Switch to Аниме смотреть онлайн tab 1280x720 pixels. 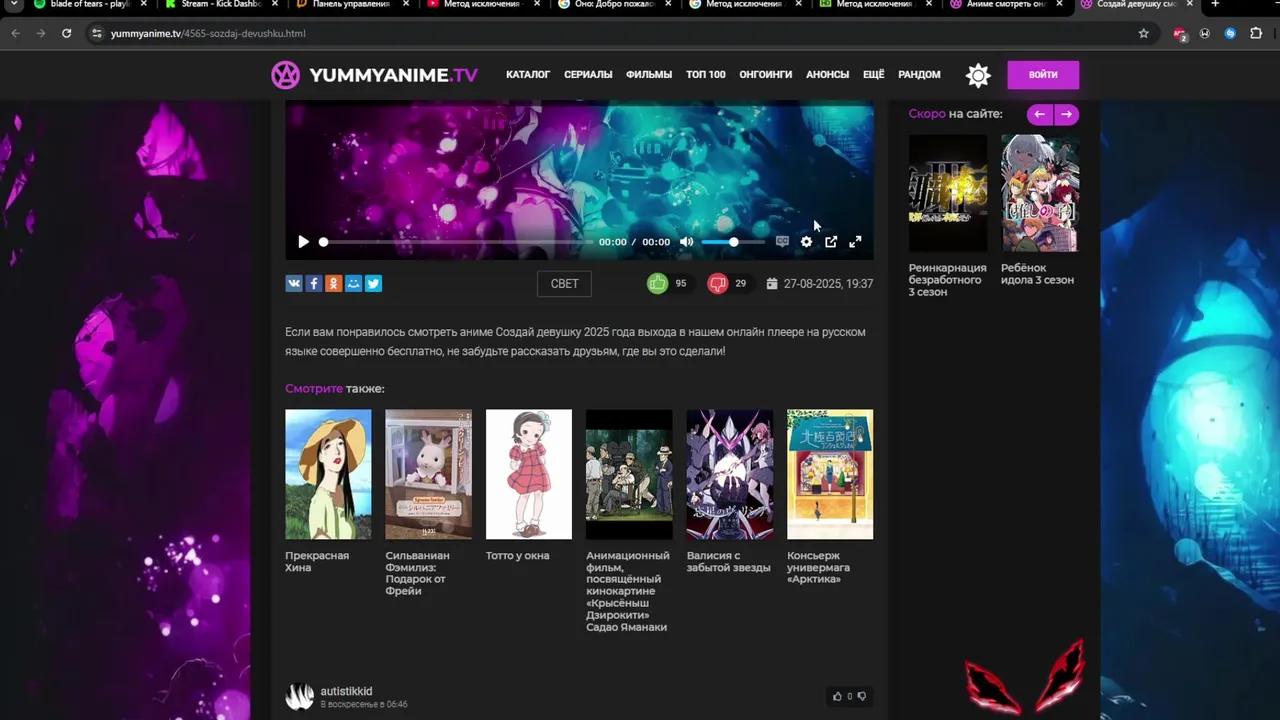coord(1005,5)
